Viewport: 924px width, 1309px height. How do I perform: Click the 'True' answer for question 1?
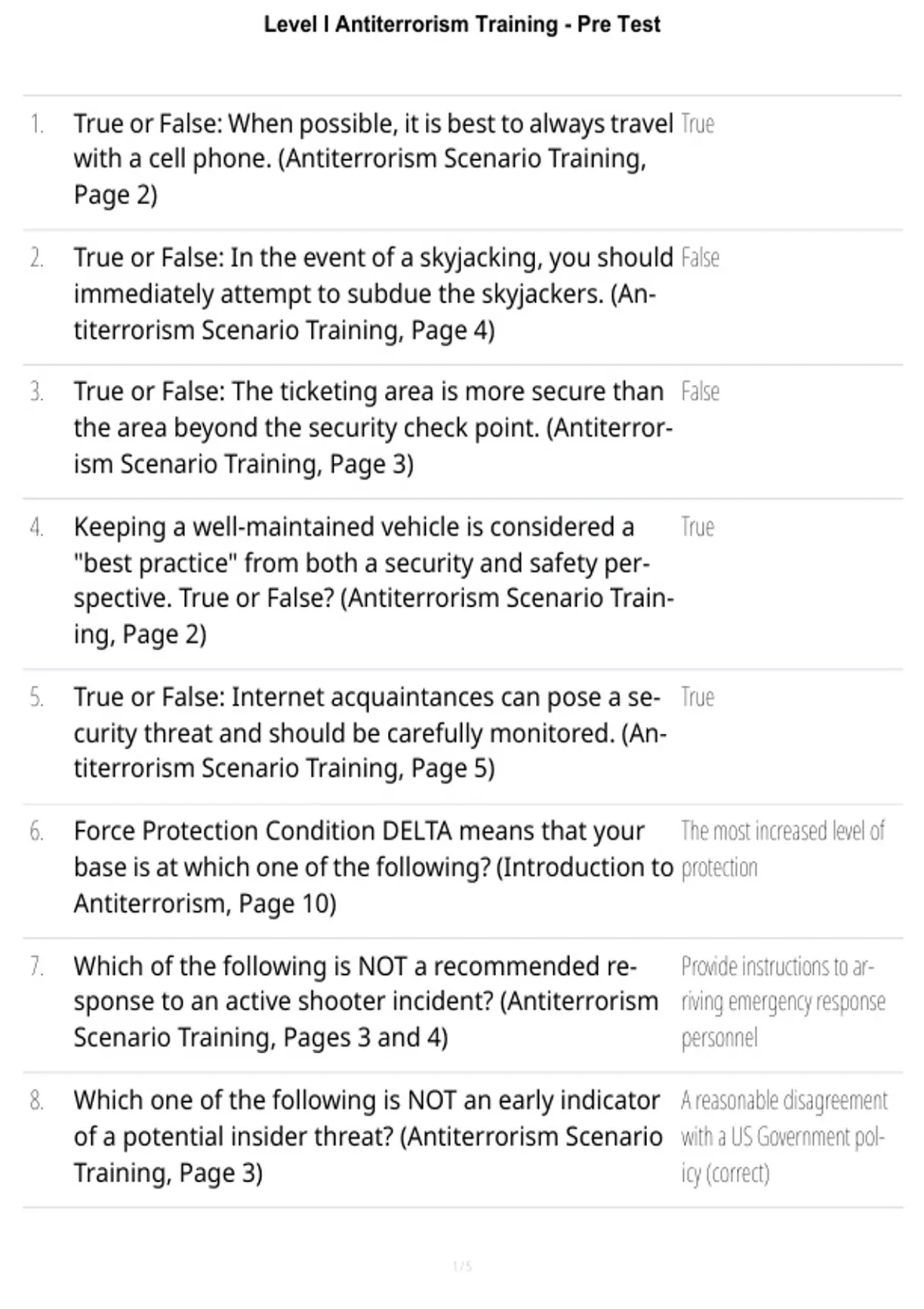(x=698, y=124)
